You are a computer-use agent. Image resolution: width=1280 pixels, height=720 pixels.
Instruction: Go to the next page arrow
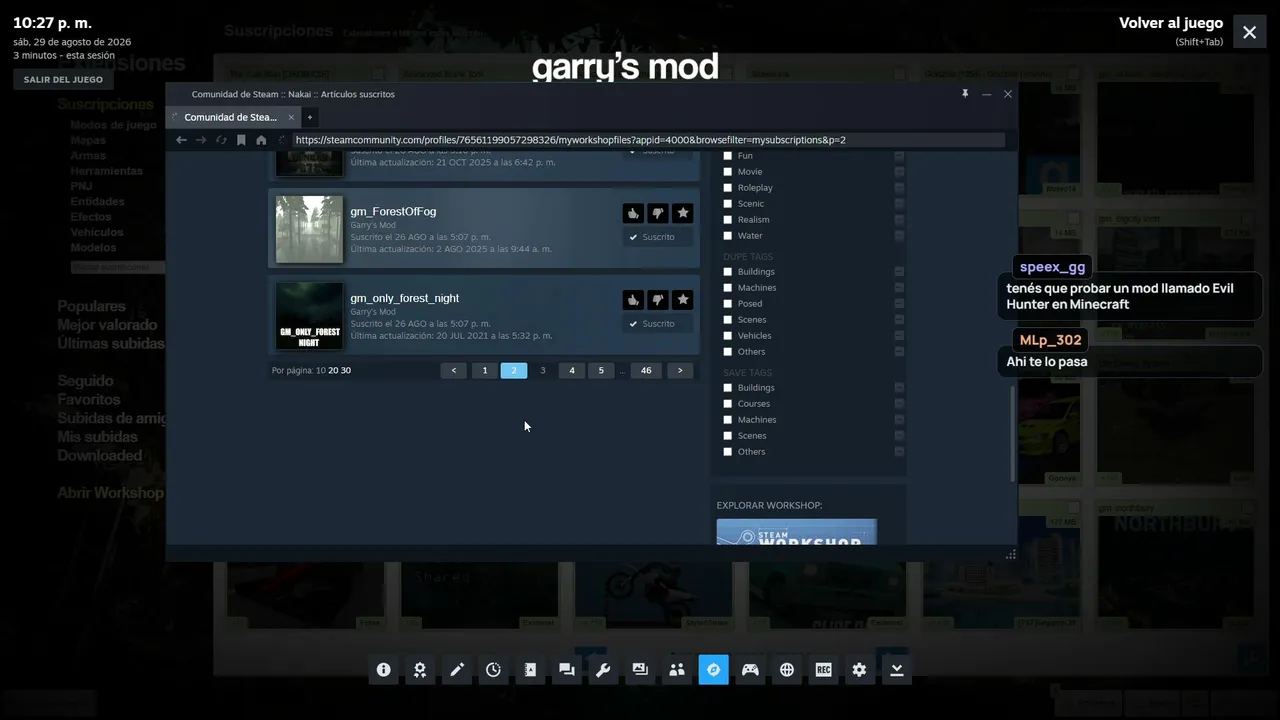click(x=680, y=370)
